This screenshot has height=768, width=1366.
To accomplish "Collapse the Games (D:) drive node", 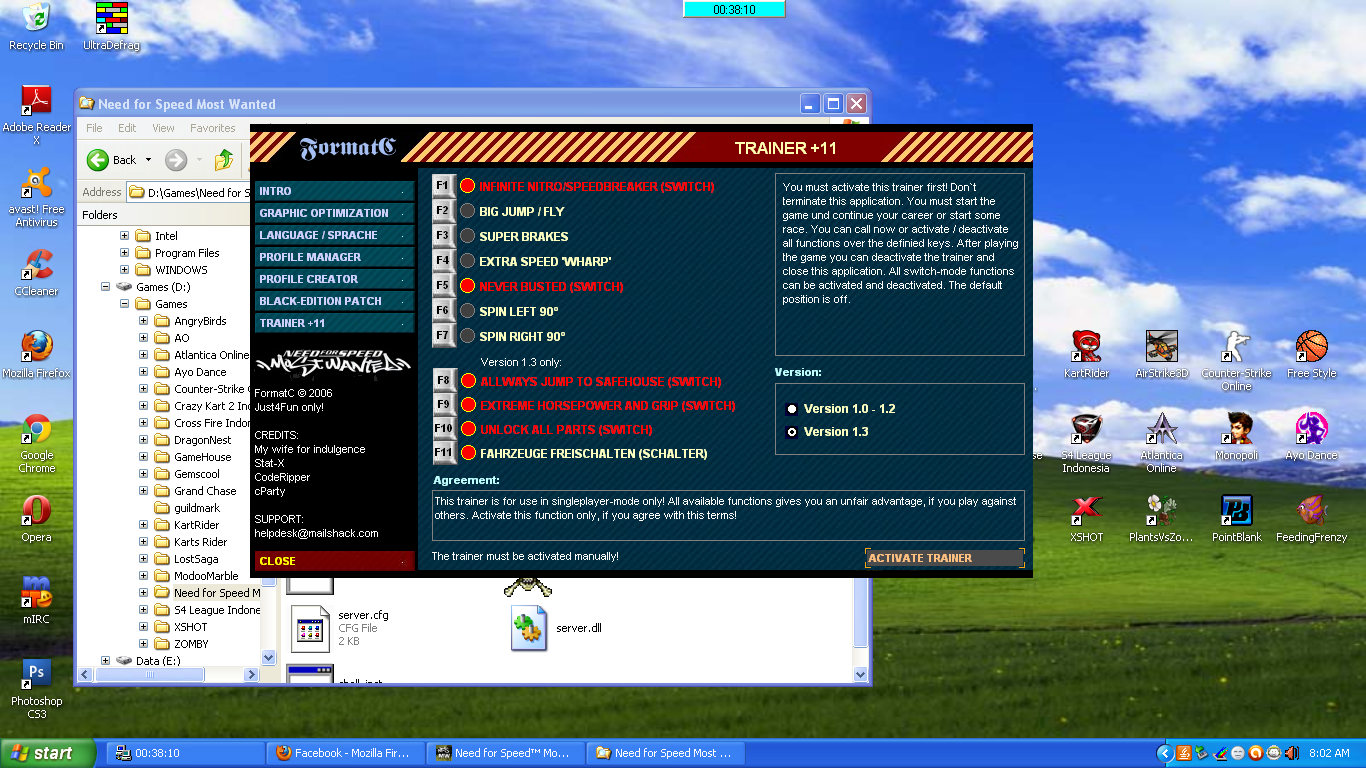I will 106,287.
